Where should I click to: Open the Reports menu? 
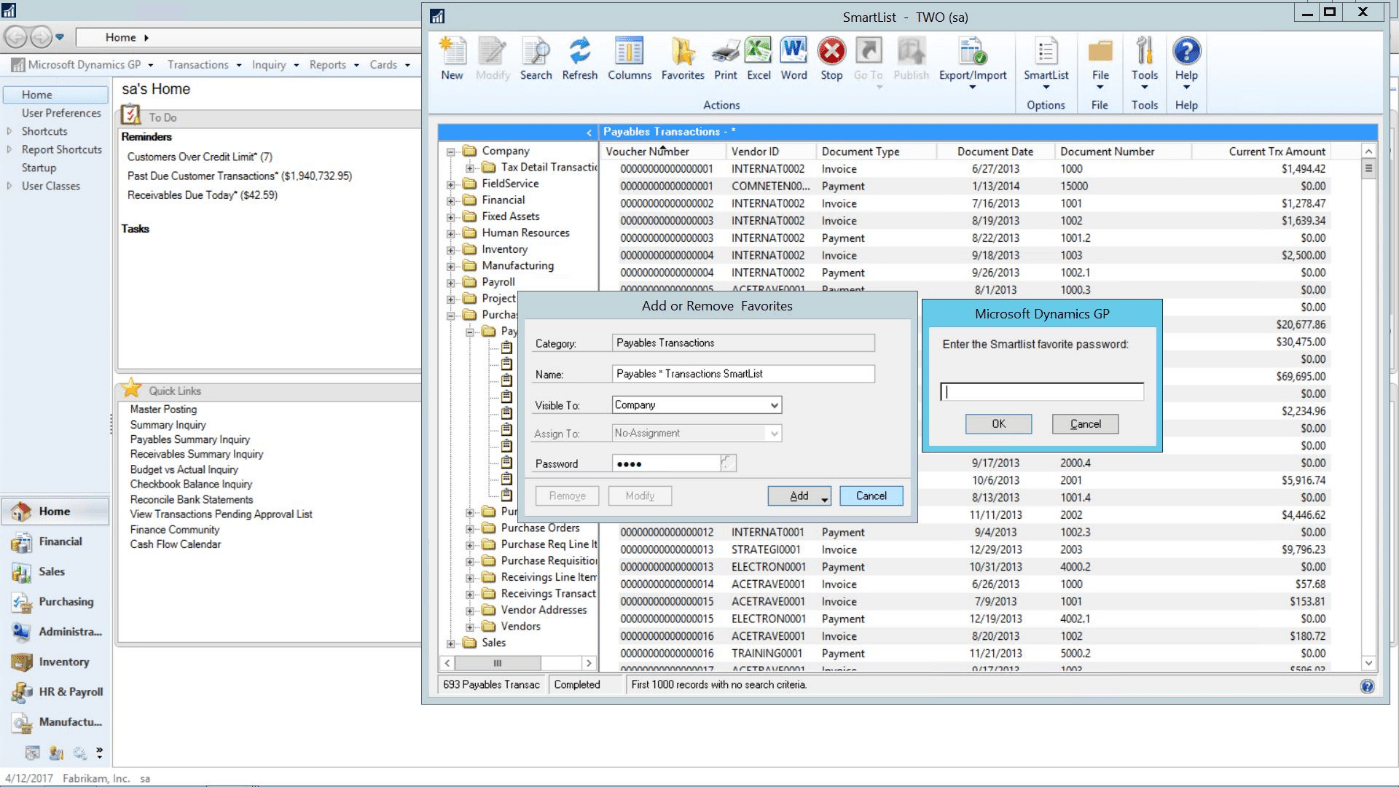[x=334, y=65]
